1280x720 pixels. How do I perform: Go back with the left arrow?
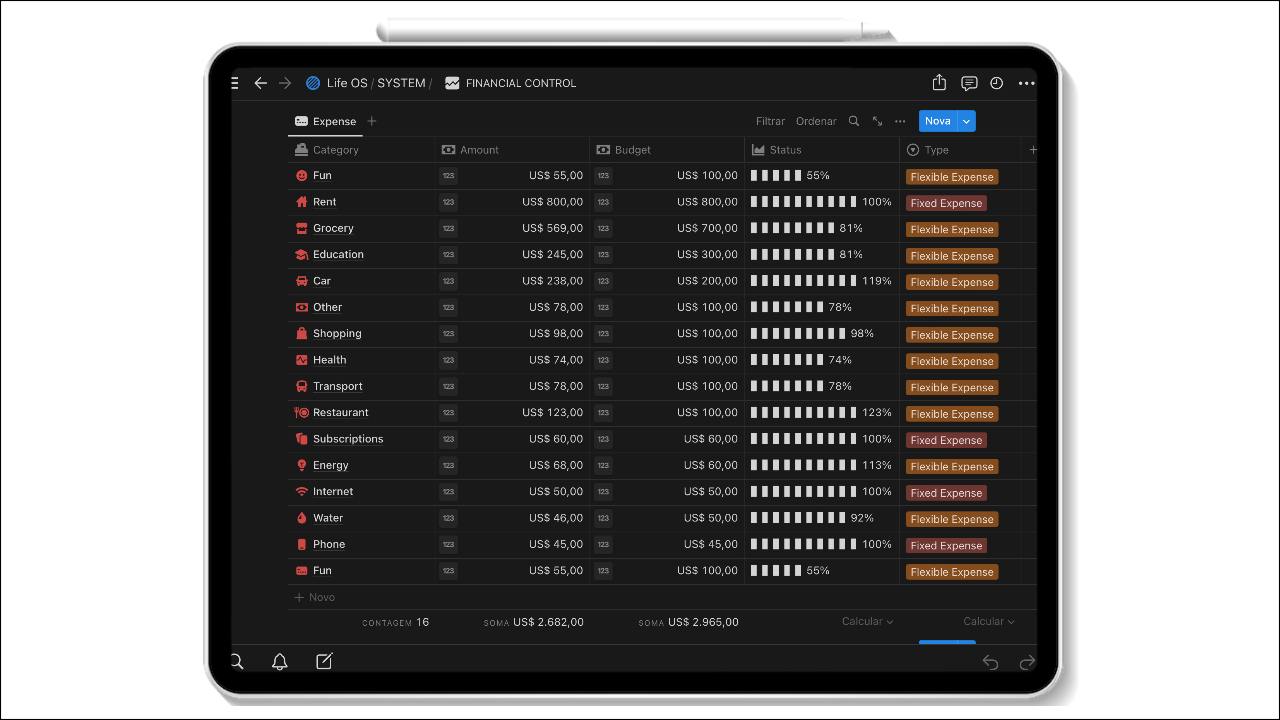[x=261, y=83]
